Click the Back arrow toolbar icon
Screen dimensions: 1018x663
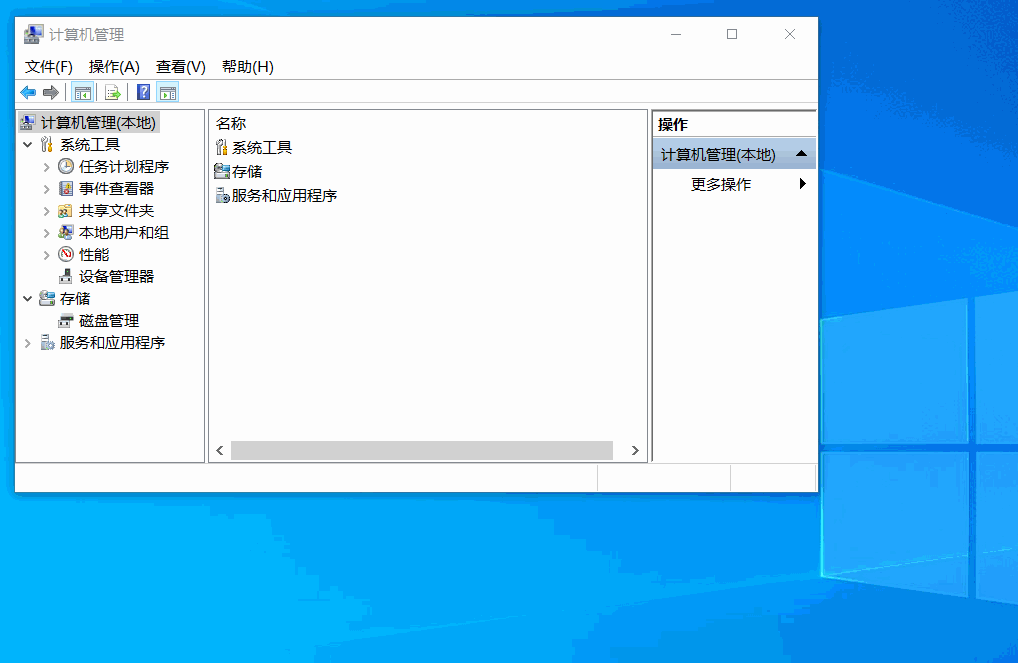coord(28,93)
